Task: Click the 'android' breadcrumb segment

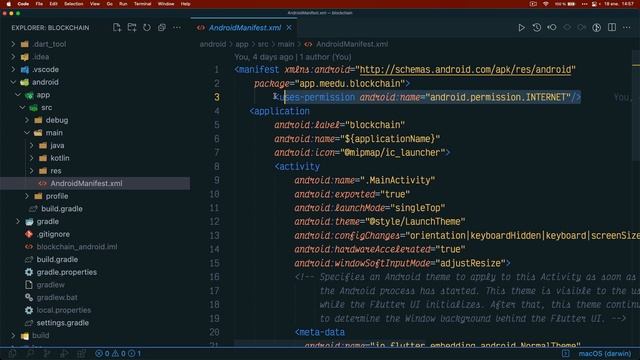Action: point(213,44)
